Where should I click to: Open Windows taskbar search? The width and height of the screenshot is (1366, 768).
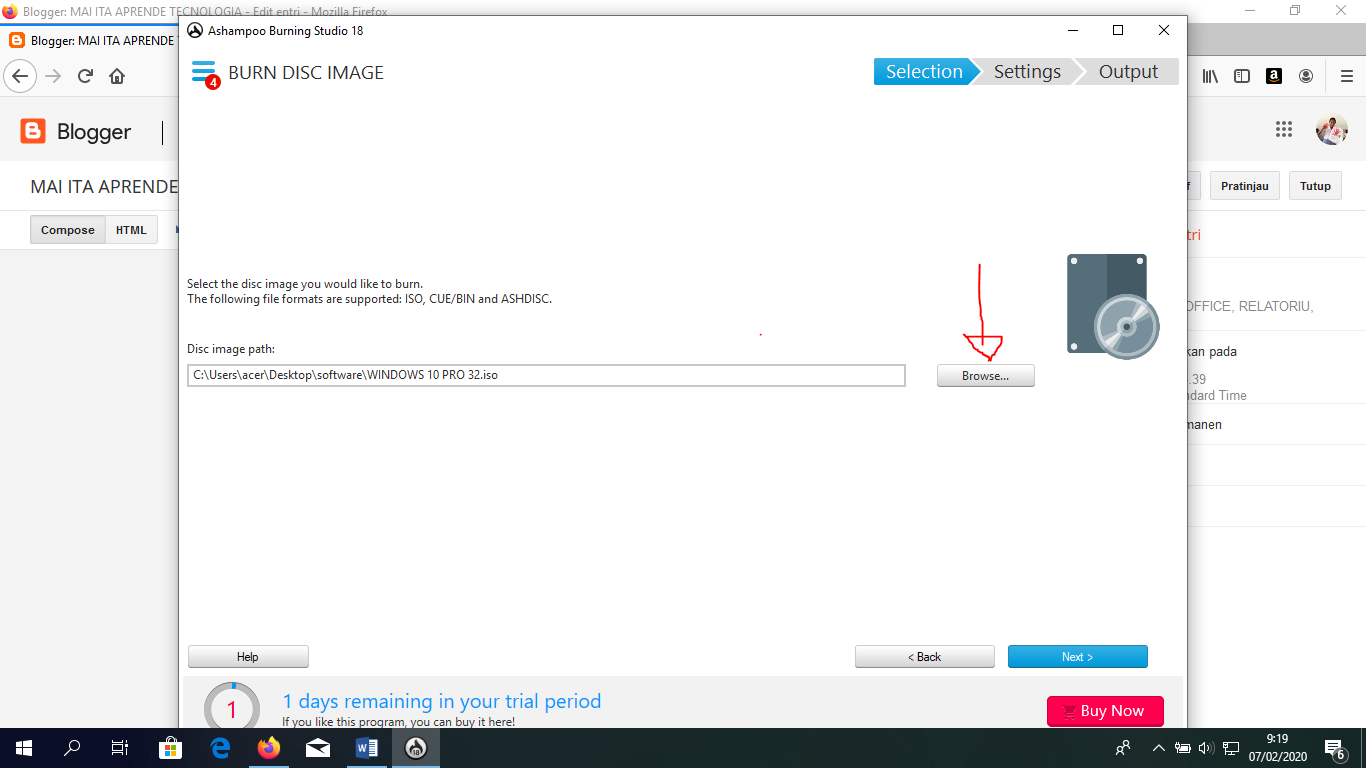coord(72,748)
